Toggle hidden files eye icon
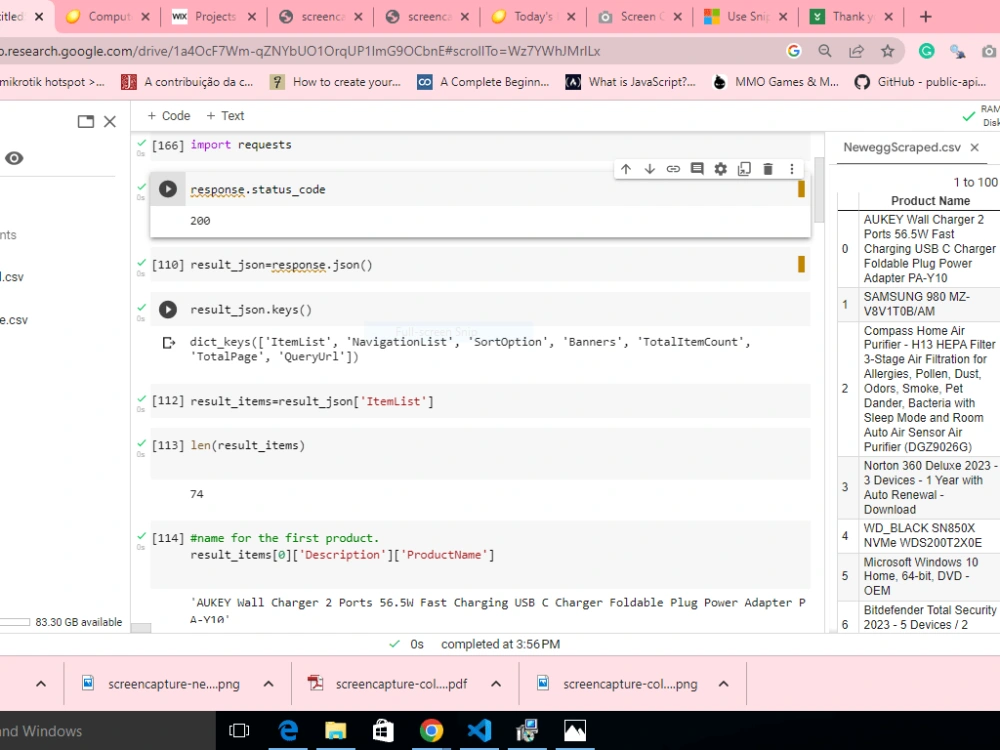The height and width of the screenshot is (750, 1000). coord(14,158)
